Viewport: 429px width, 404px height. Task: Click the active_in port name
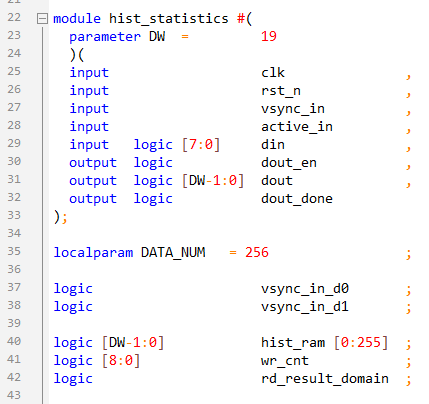pyautogui.click(x=297, y=127)
